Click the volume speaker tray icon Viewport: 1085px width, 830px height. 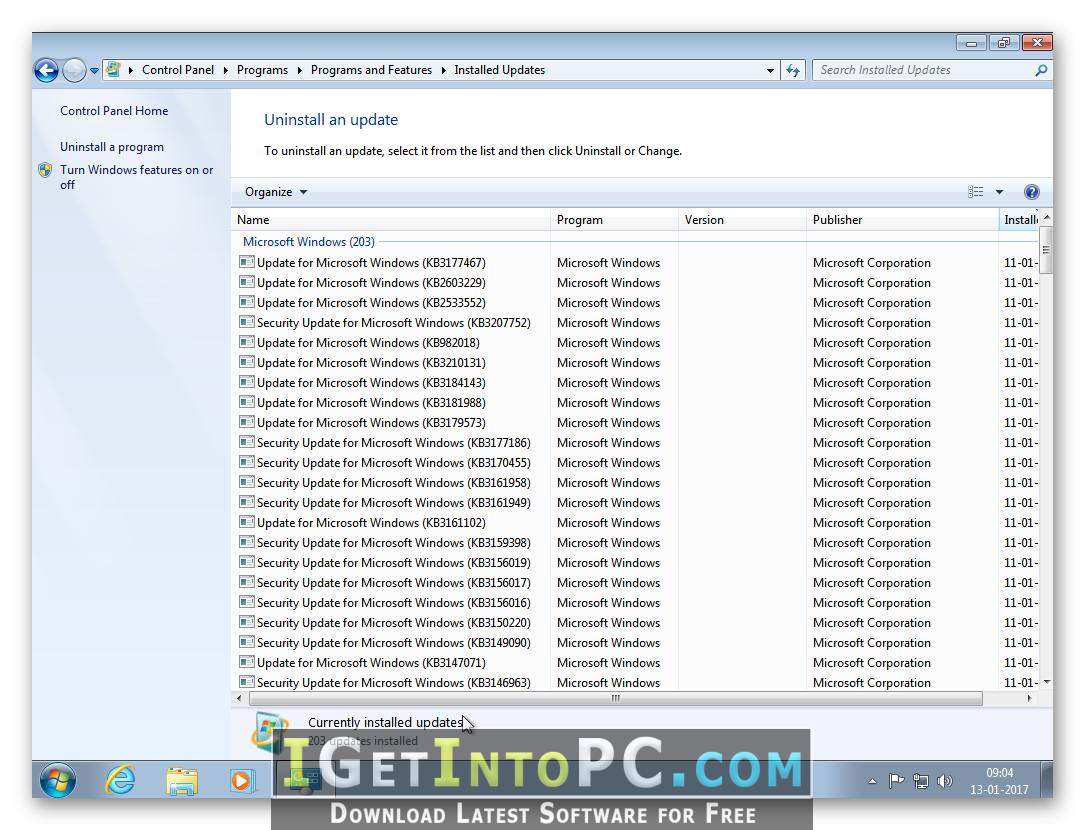(x=945, y=782)
